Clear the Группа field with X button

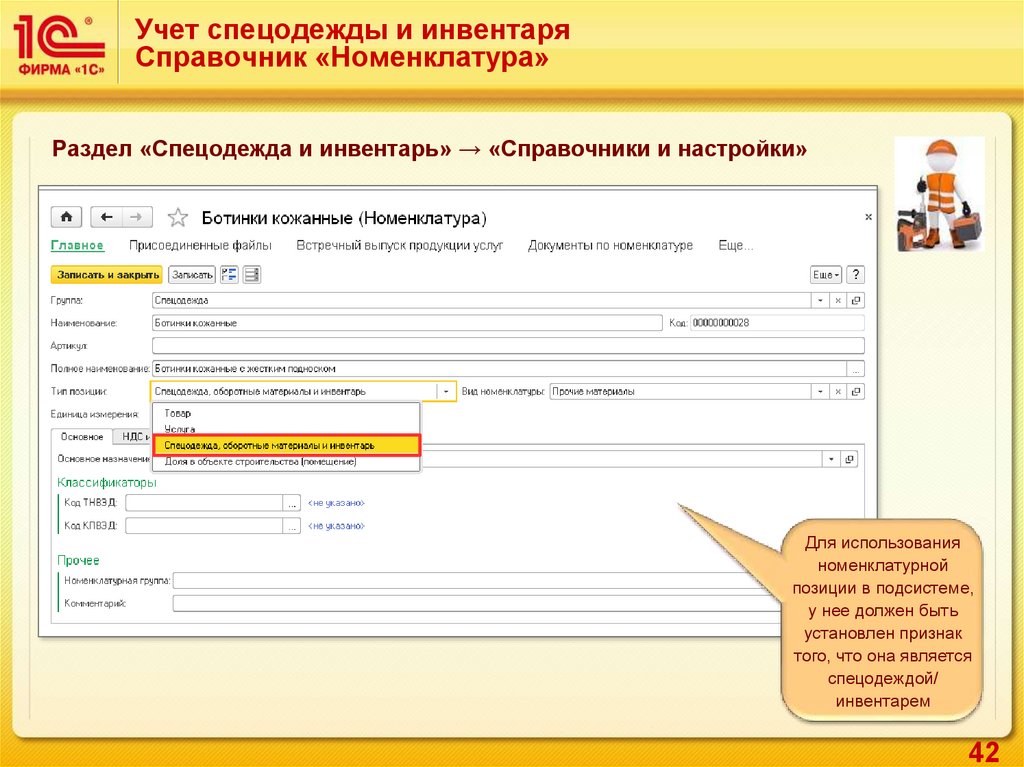click(x=837, y=300)
